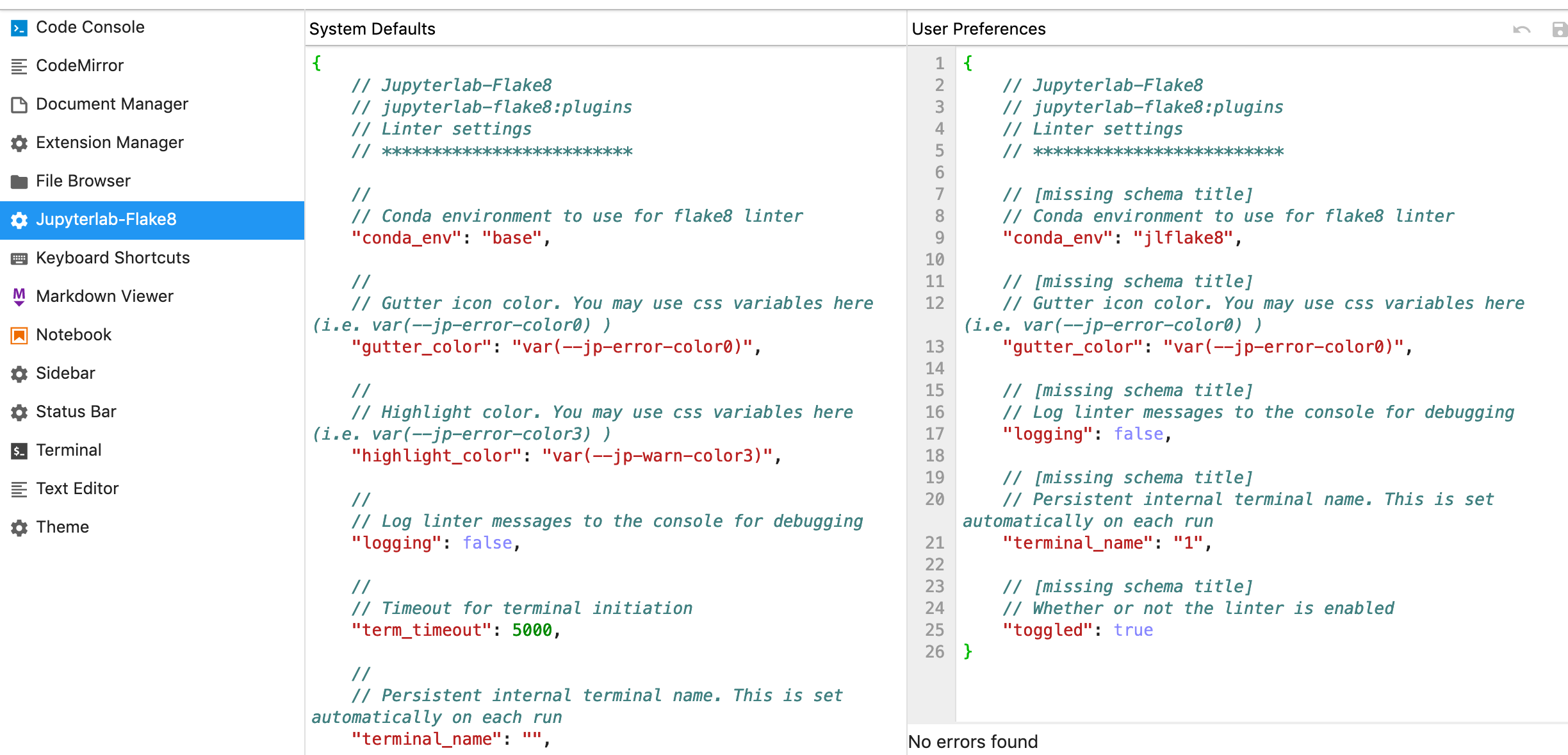Image resolution: width=1568 pixels, height=755 pixels.
Task: Click the CodeMirror lines icon
Action: click(19, 66)
